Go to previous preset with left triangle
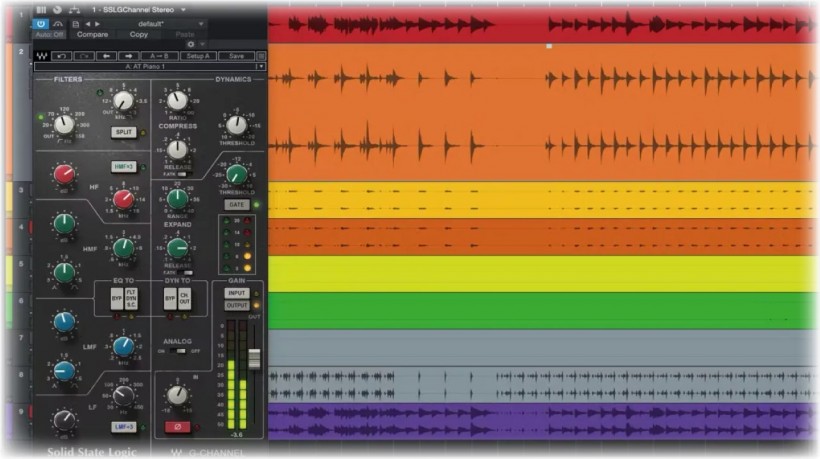 click(x=87, y=24)
